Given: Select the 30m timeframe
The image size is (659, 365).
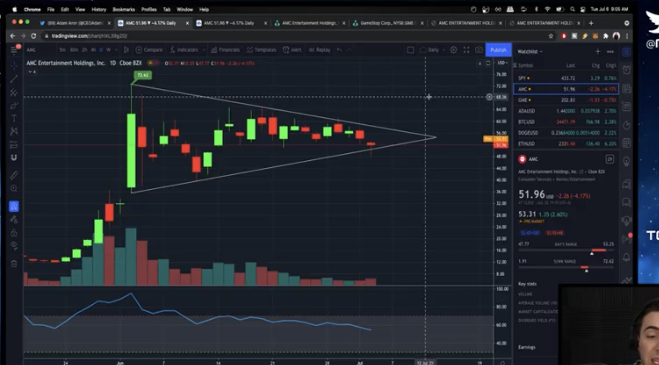Looking at the screenshot, I should tap(74, 50).
